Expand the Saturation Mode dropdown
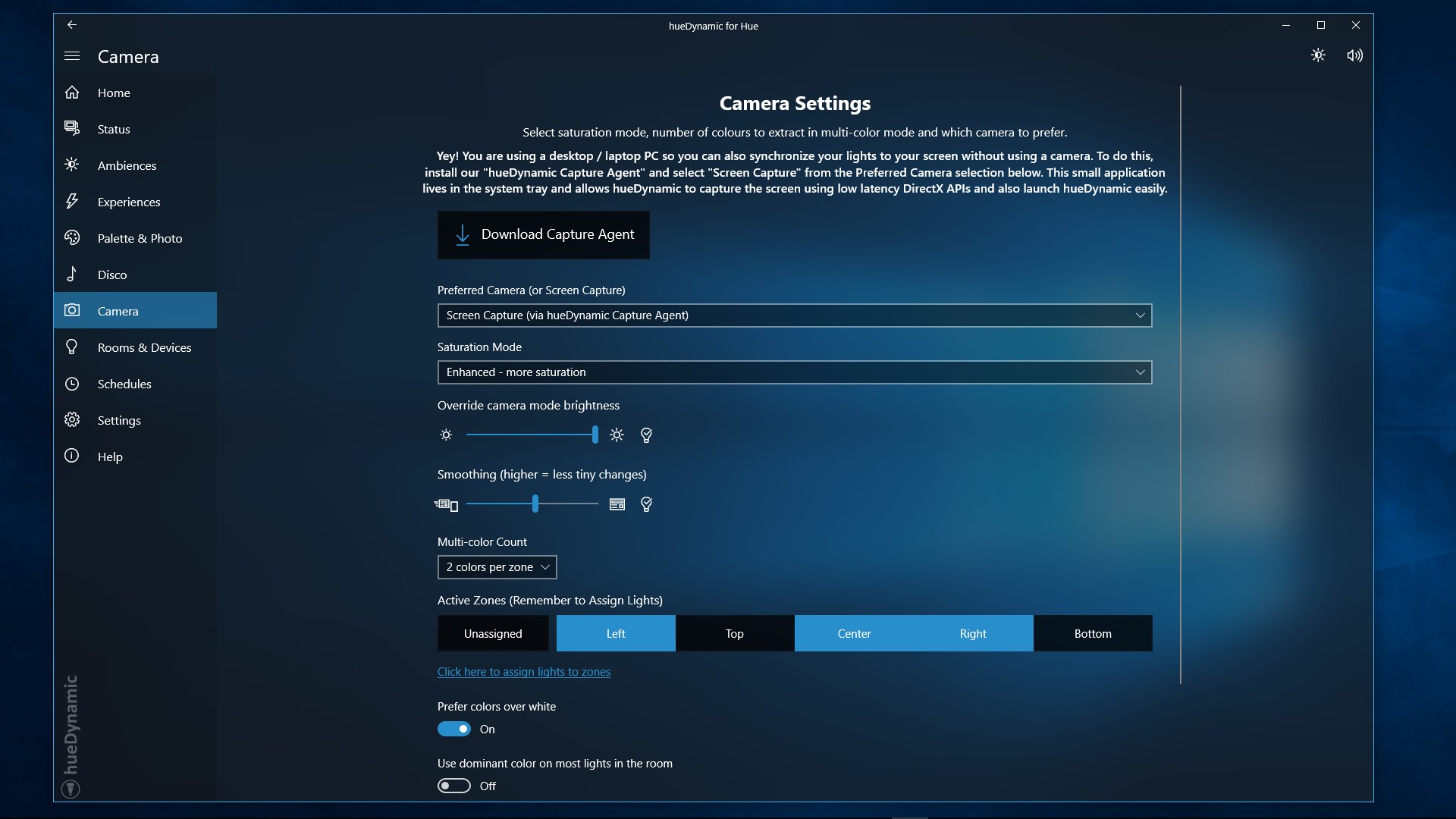Screen dimensions: 1456x819 click(x=794, y=372)
